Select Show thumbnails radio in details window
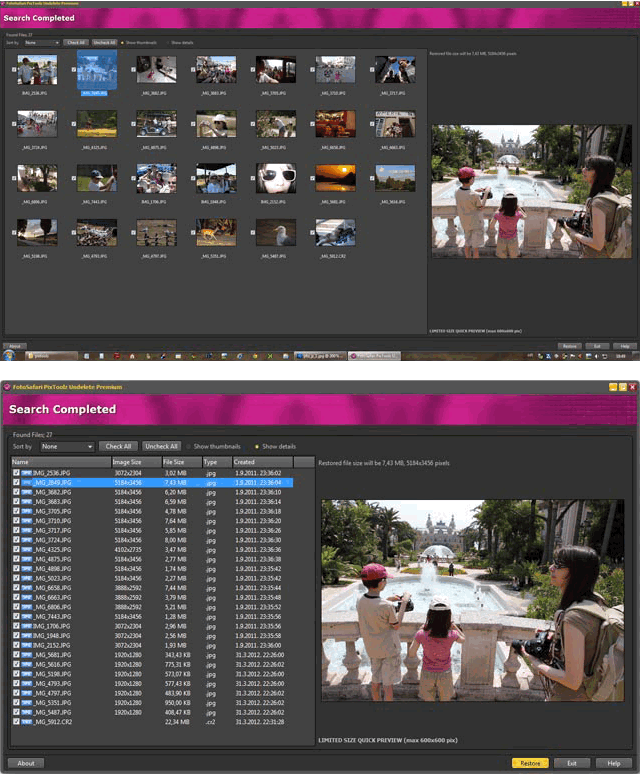Viewport: 640px width, 775px height. (x=188, y=447)
